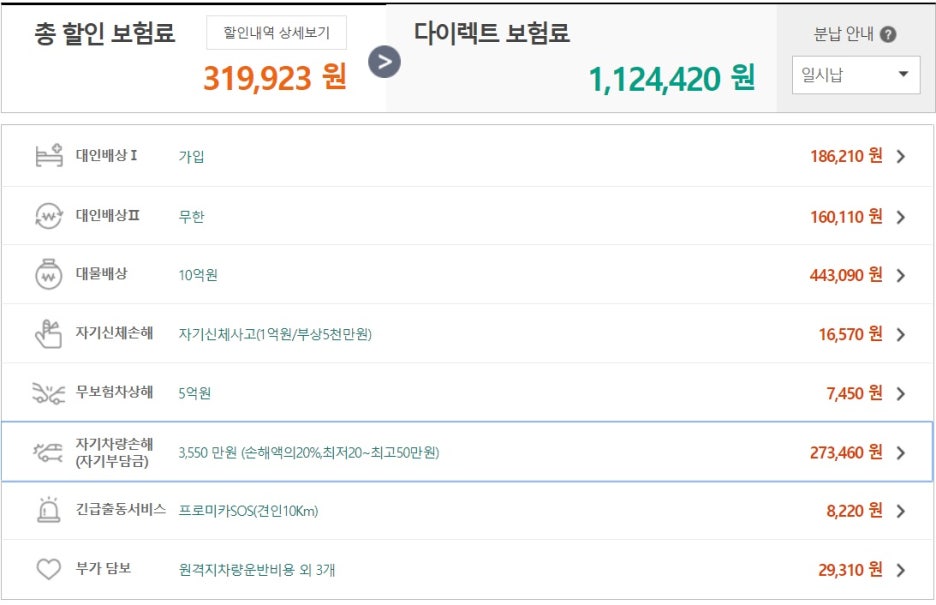Click the 자기신체손해 injured hand icon
The height and width of the screenshot is (605, 936).
(49, 334)
